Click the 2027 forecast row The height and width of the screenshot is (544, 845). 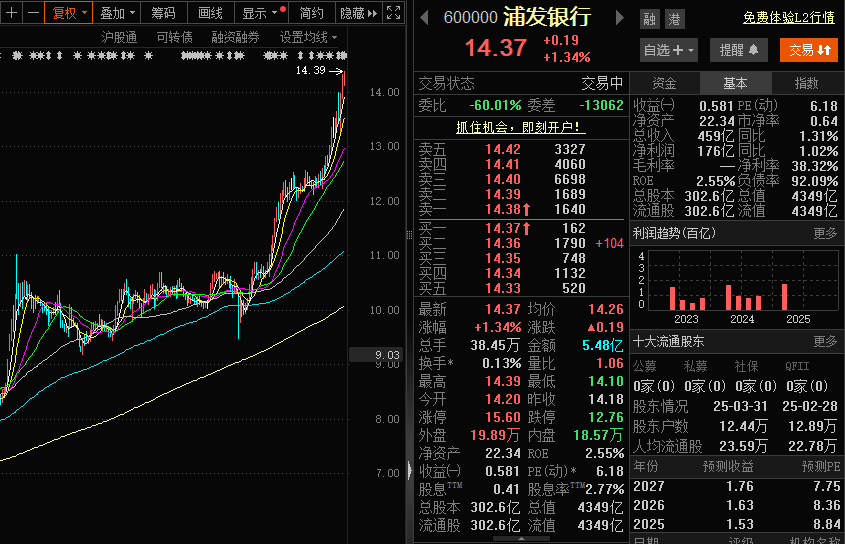(x=736, y=486)
